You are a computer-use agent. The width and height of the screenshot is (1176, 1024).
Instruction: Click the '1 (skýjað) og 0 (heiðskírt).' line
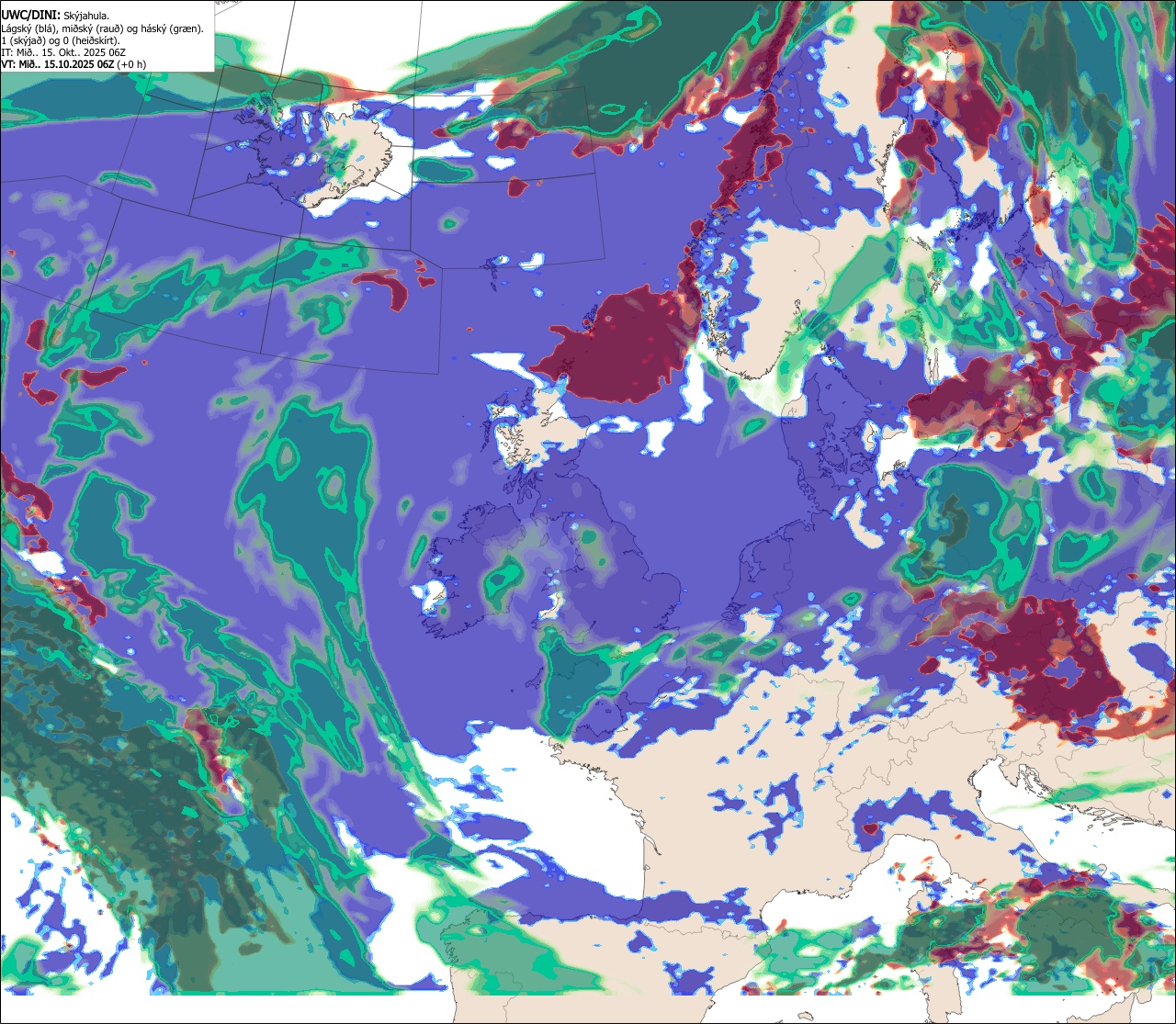[x=61, y=40]
